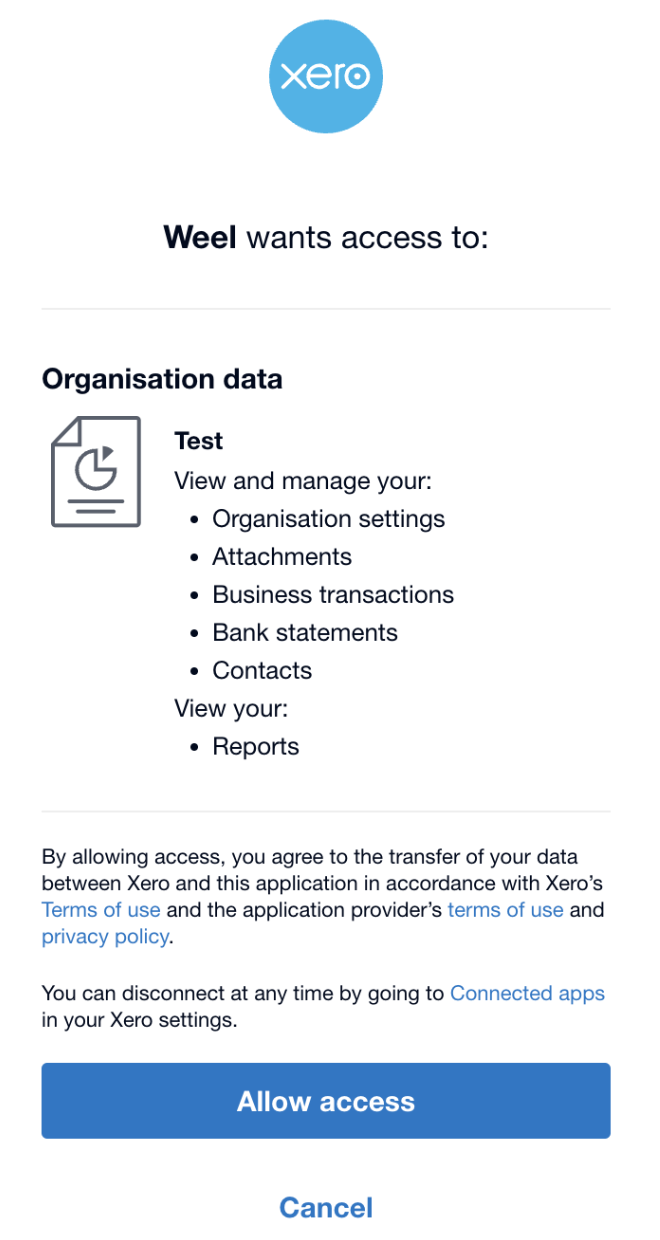Click the Test organisation name
The width and height of the screenshot is (660, 1240).
[199, 441]
